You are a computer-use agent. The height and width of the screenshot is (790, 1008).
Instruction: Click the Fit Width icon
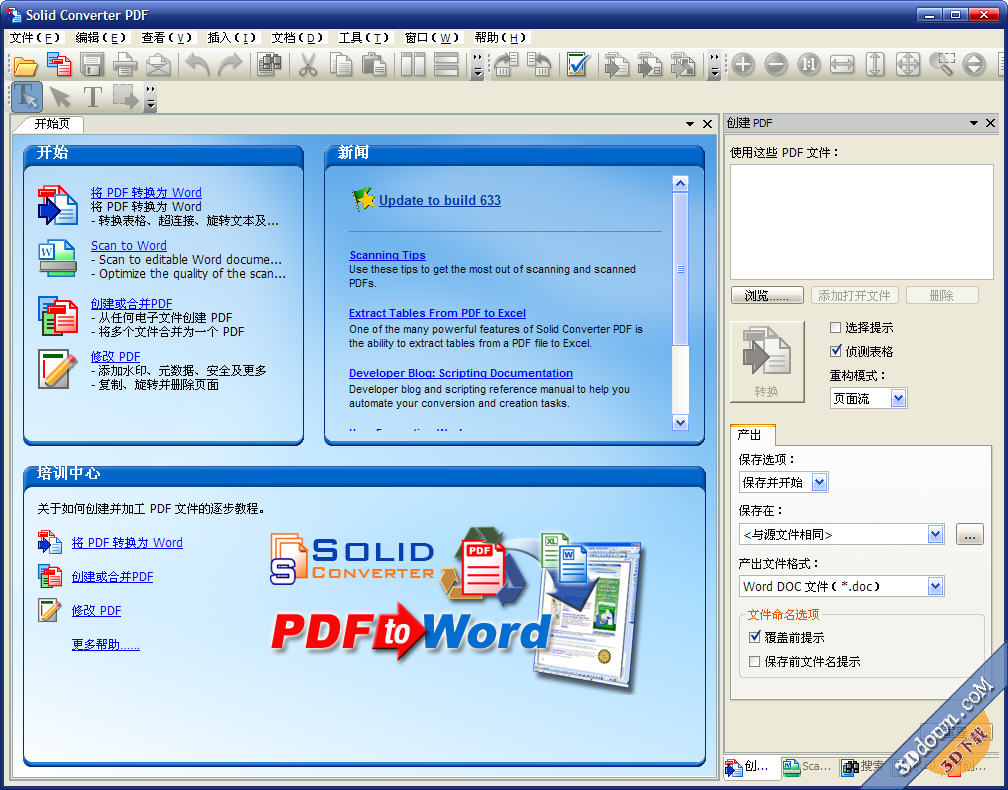coord(842,65)
